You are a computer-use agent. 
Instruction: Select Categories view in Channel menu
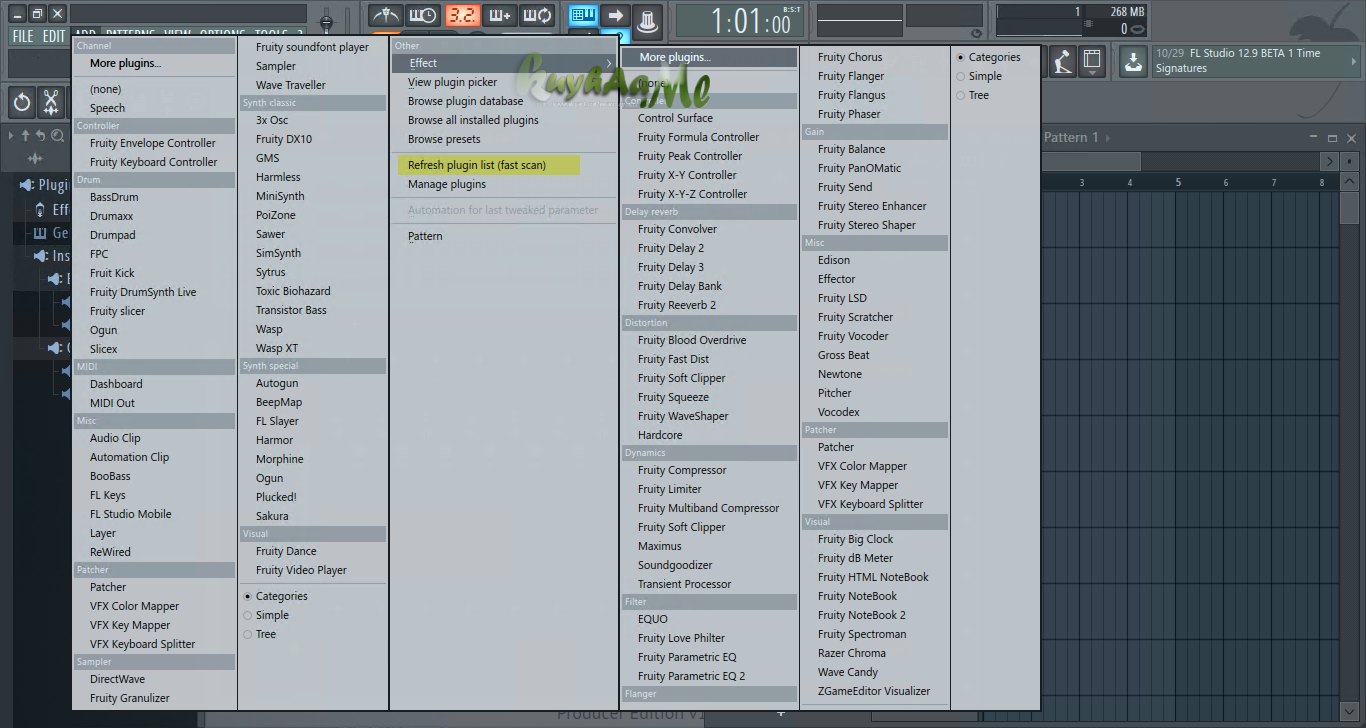point(275,596)
